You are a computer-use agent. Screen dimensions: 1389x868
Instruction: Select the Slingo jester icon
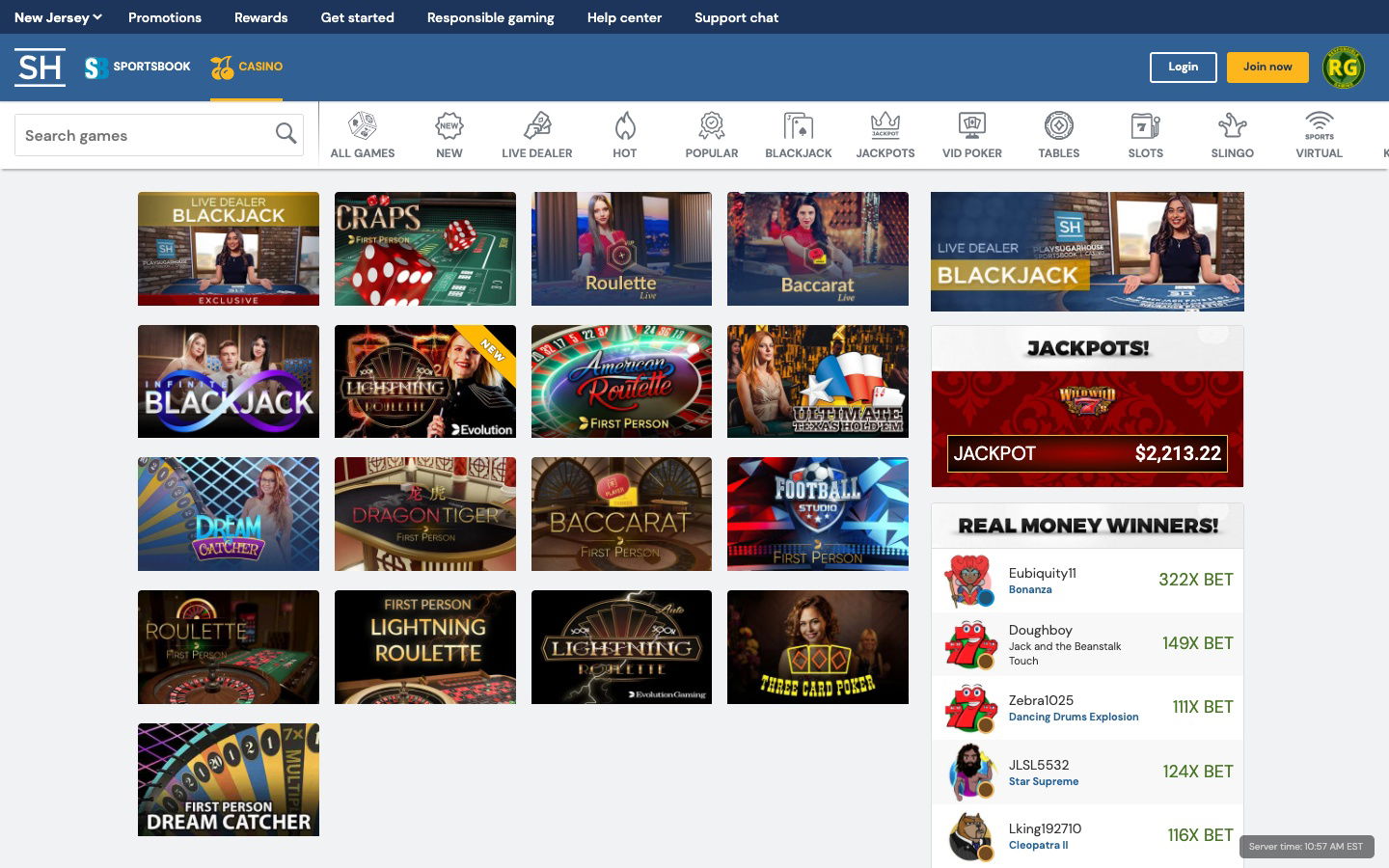[x=1232, y=125]
